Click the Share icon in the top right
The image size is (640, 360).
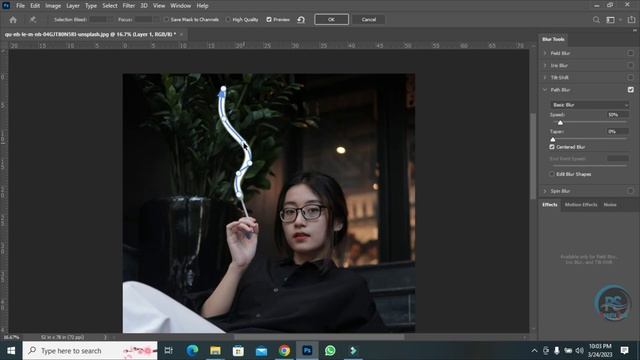631,20
